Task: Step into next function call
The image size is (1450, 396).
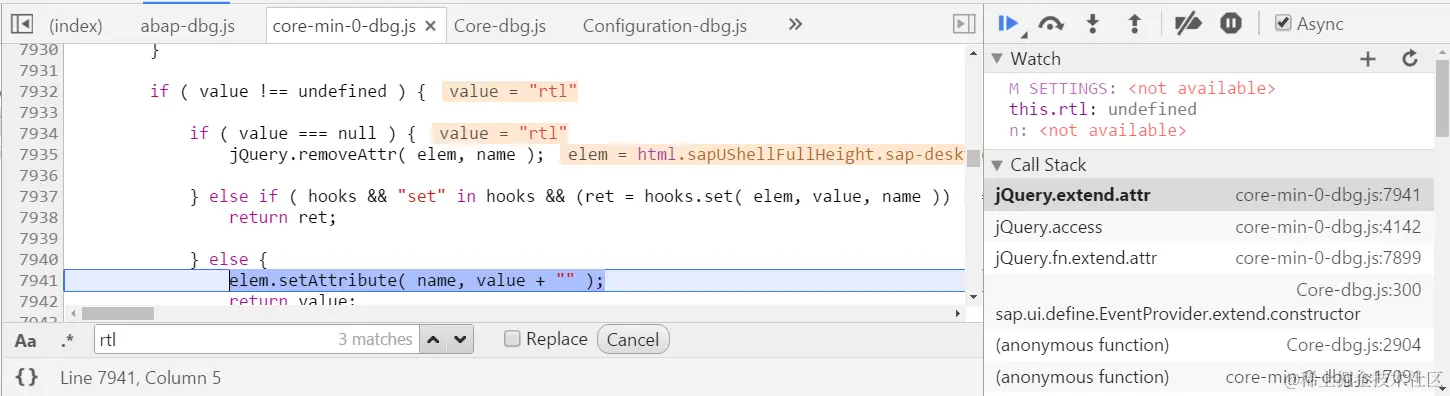Action: [1092, 23]
